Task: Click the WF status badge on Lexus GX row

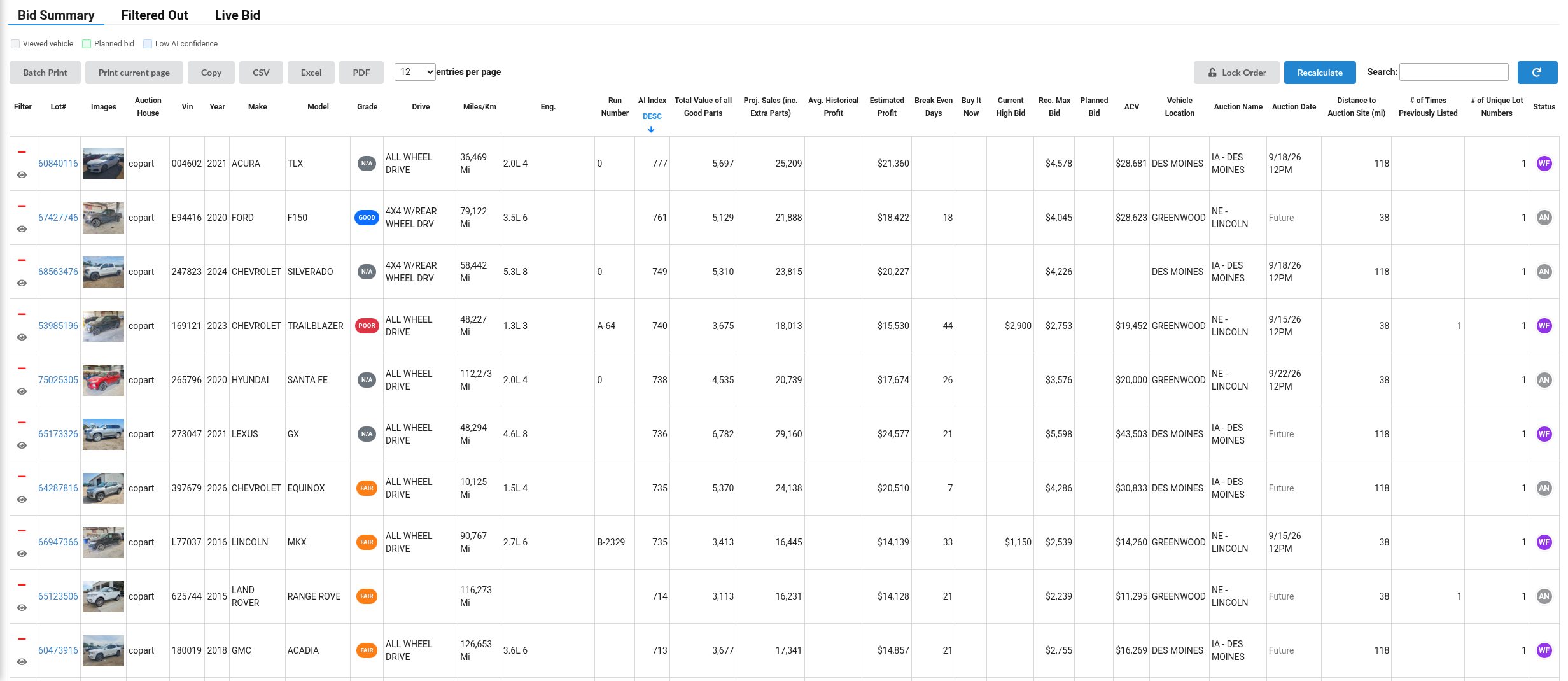Action: (x=1544, y=434)
